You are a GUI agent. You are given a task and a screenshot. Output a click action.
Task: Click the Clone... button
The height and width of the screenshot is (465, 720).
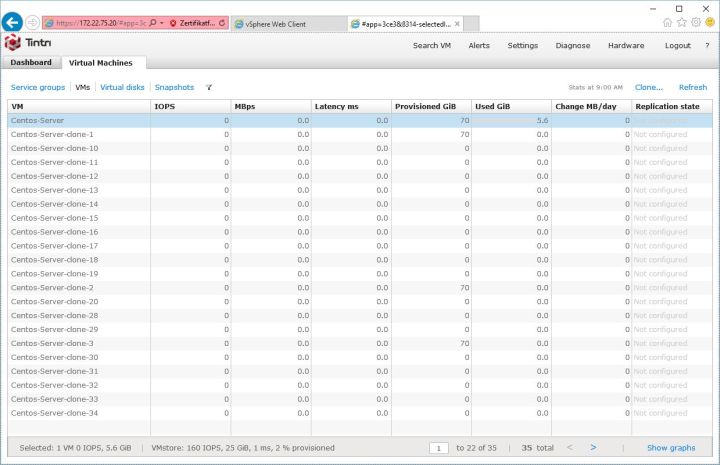click(648, 88)
